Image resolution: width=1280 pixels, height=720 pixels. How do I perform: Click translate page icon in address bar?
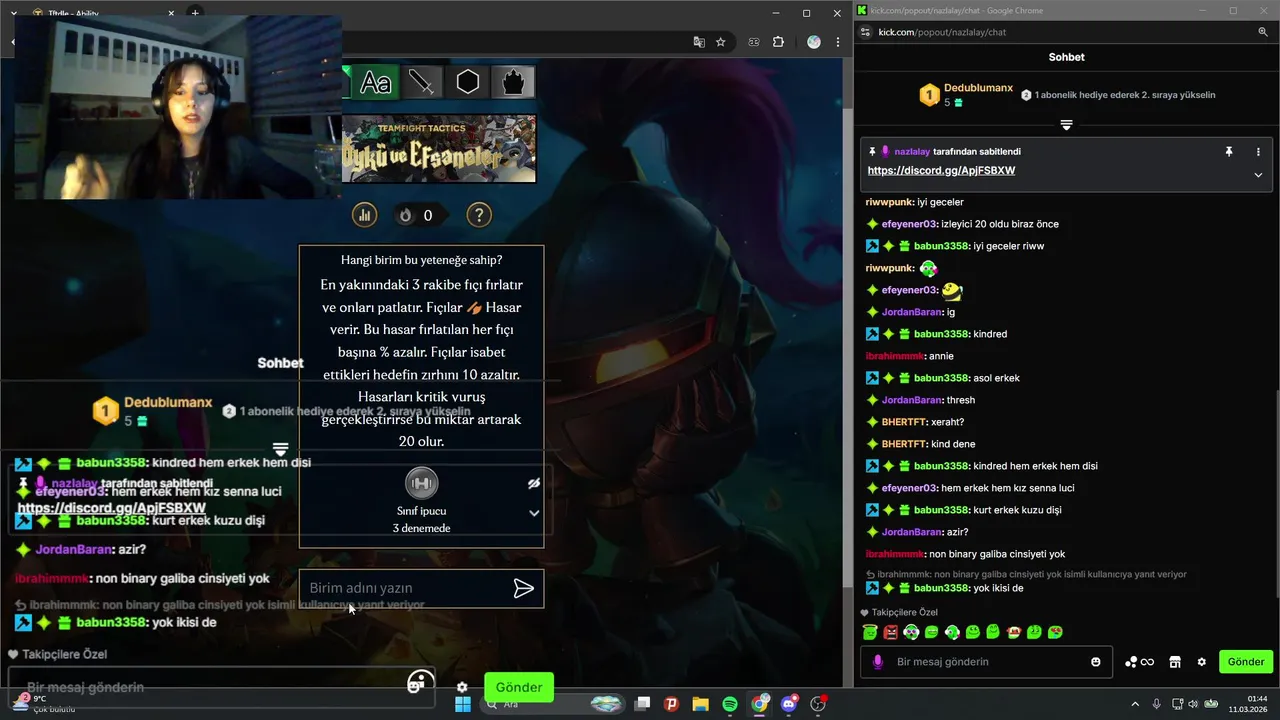[x=699, y=42]
